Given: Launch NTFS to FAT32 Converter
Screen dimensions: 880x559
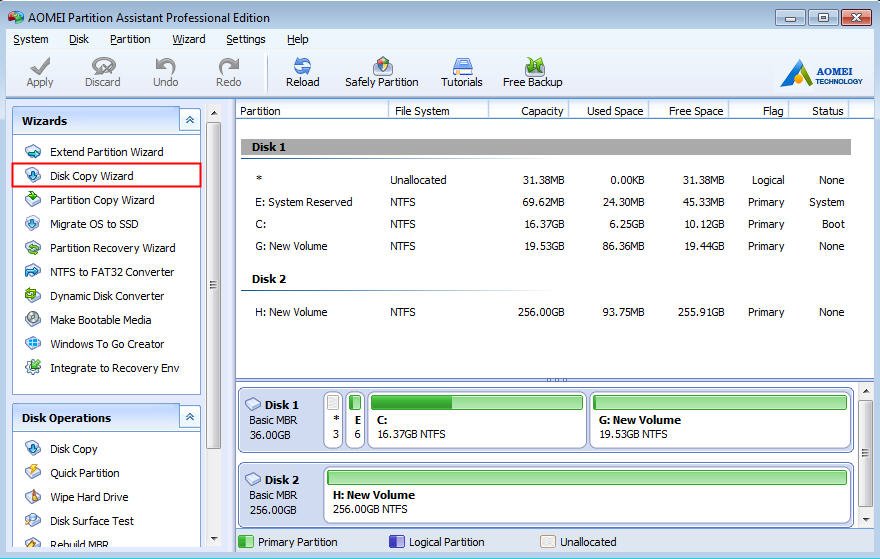Looking at the screenshot, I should [112, 272].
